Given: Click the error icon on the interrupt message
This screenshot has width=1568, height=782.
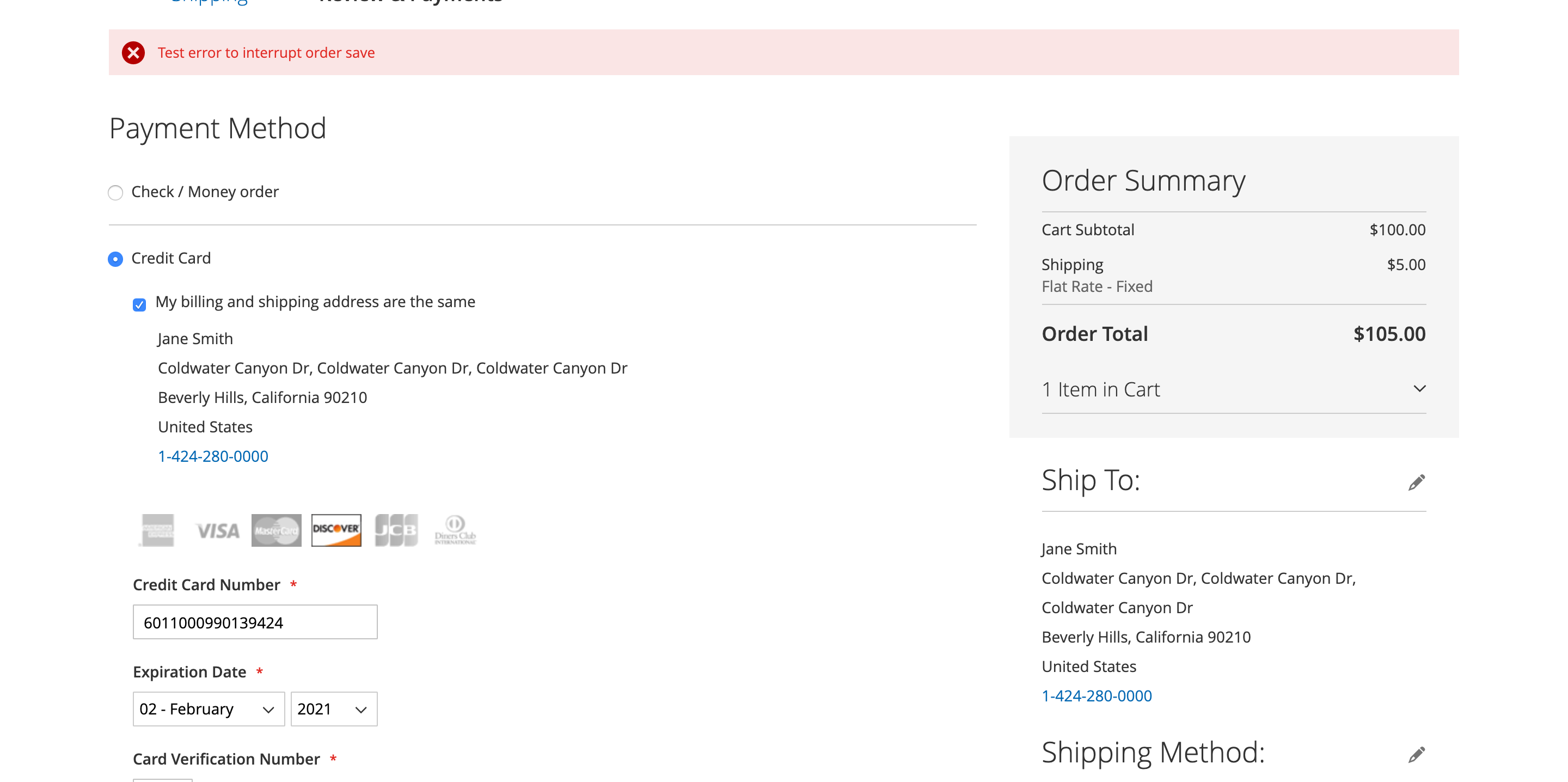Looking at the screenshot, I should pos(134,53).
